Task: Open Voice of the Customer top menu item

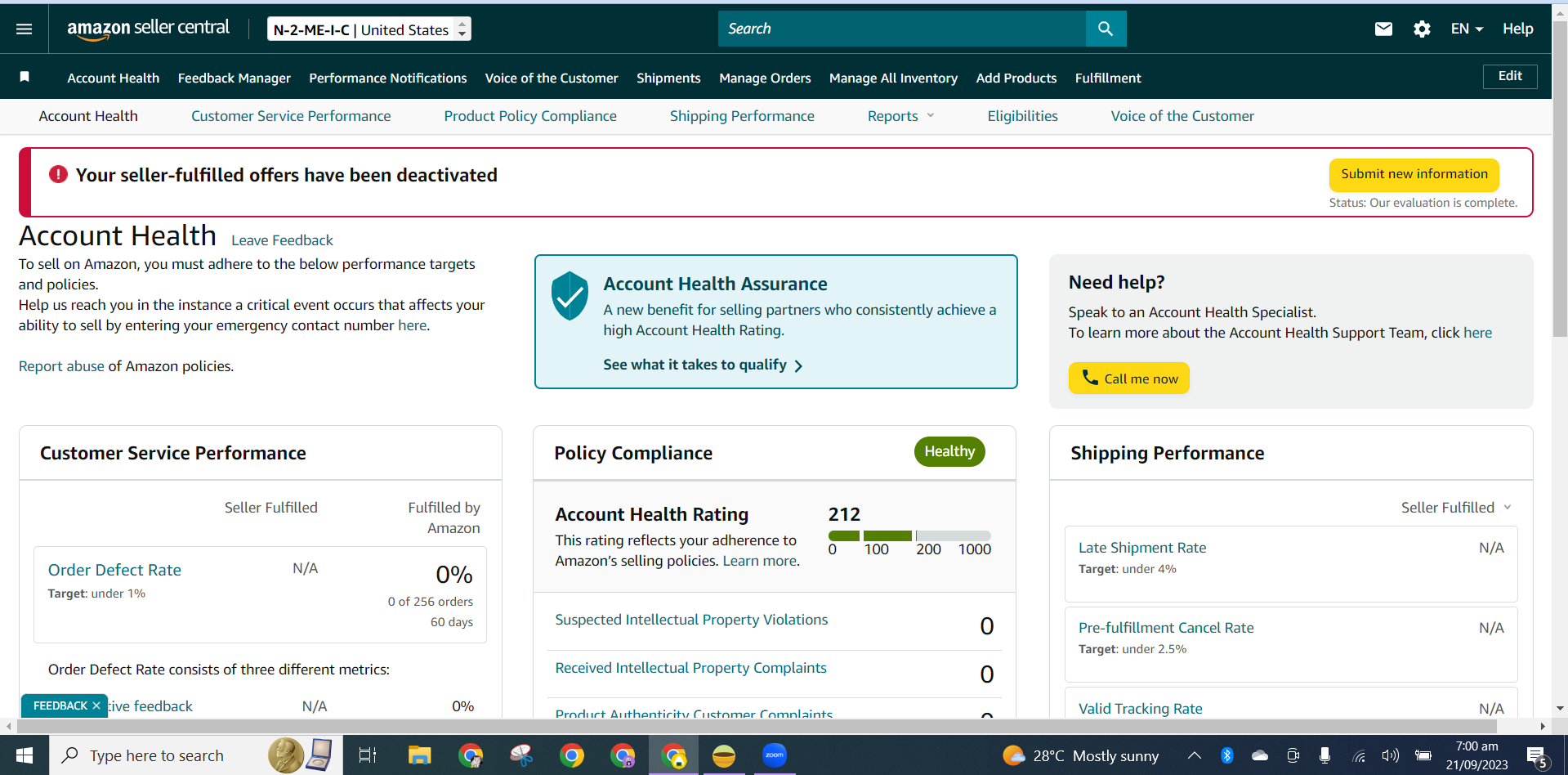Action: [552, 78]
